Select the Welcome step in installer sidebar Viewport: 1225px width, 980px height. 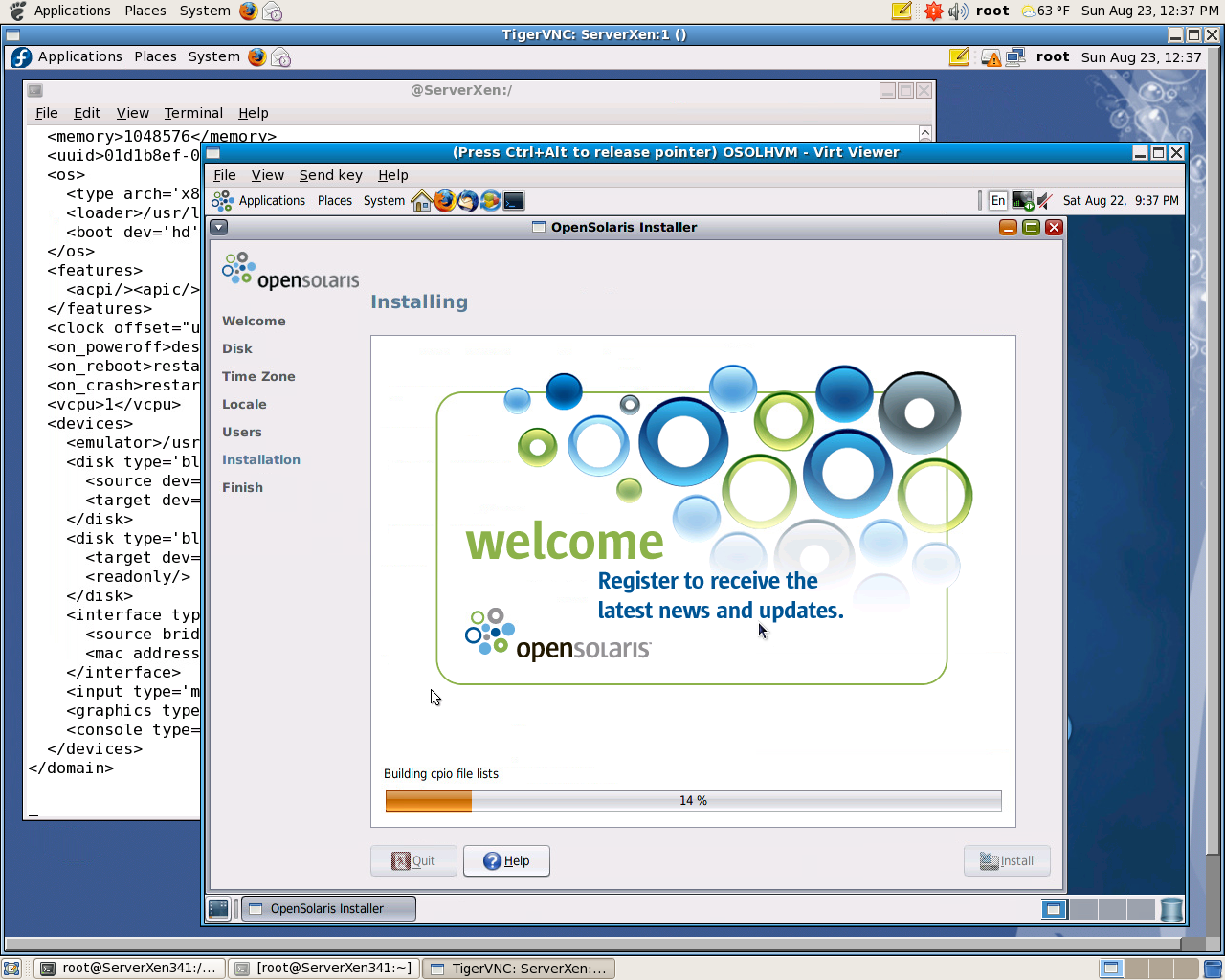[254, 322]
